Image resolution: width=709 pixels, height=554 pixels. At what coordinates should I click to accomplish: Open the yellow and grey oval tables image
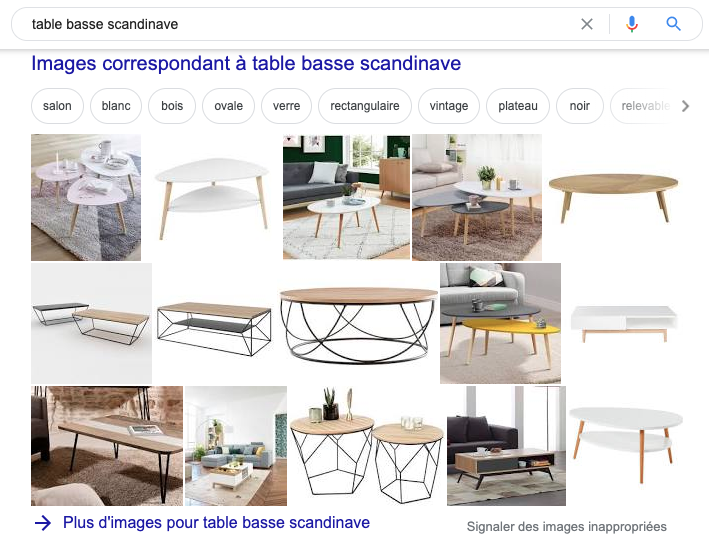[x=500, y=323]
